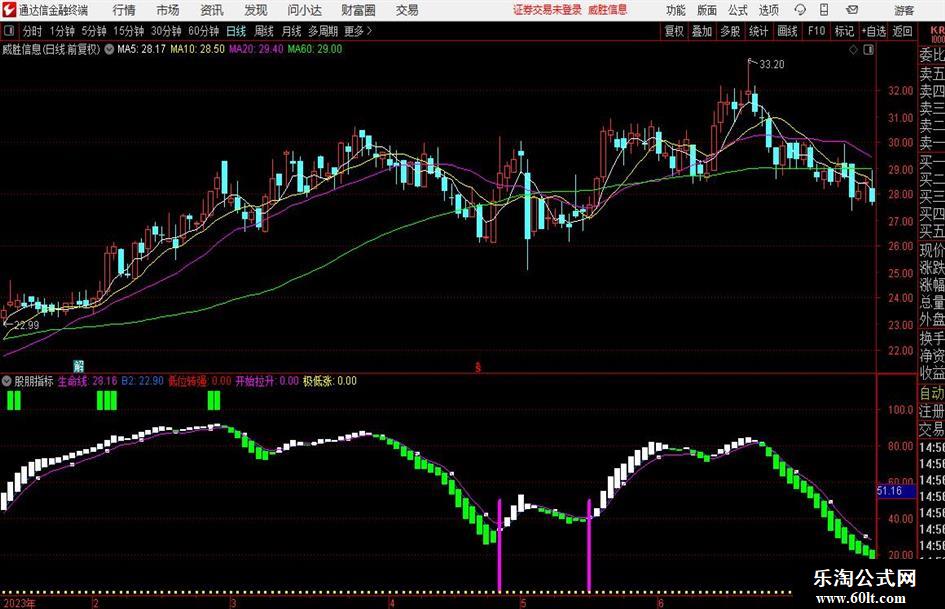
Task: Expand the 戚胜信息 main chart indicator dropdown
Action: coord(109,49)
